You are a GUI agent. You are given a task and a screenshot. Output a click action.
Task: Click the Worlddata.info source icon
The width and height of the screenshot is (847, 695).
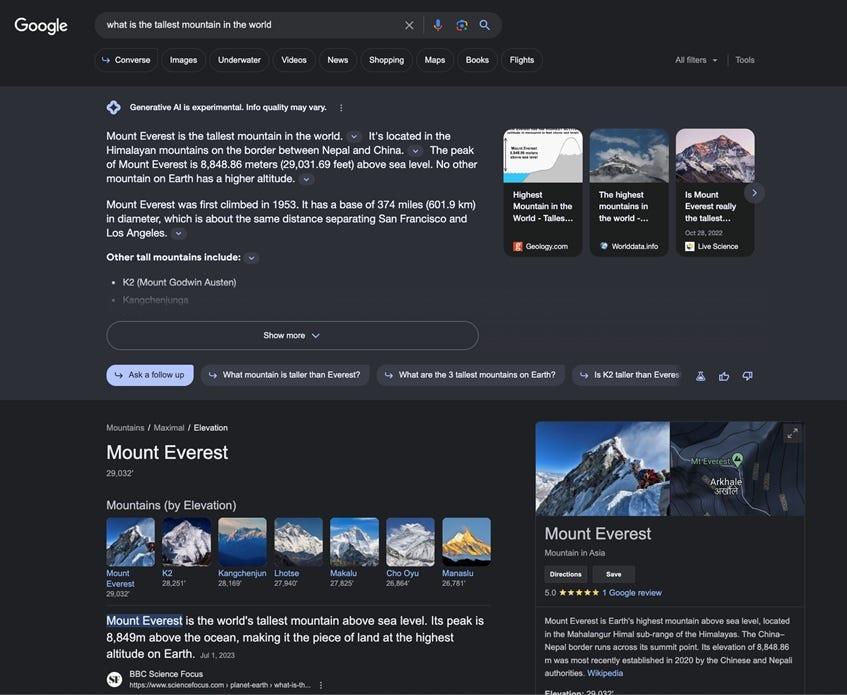click(x=604, y=246)
